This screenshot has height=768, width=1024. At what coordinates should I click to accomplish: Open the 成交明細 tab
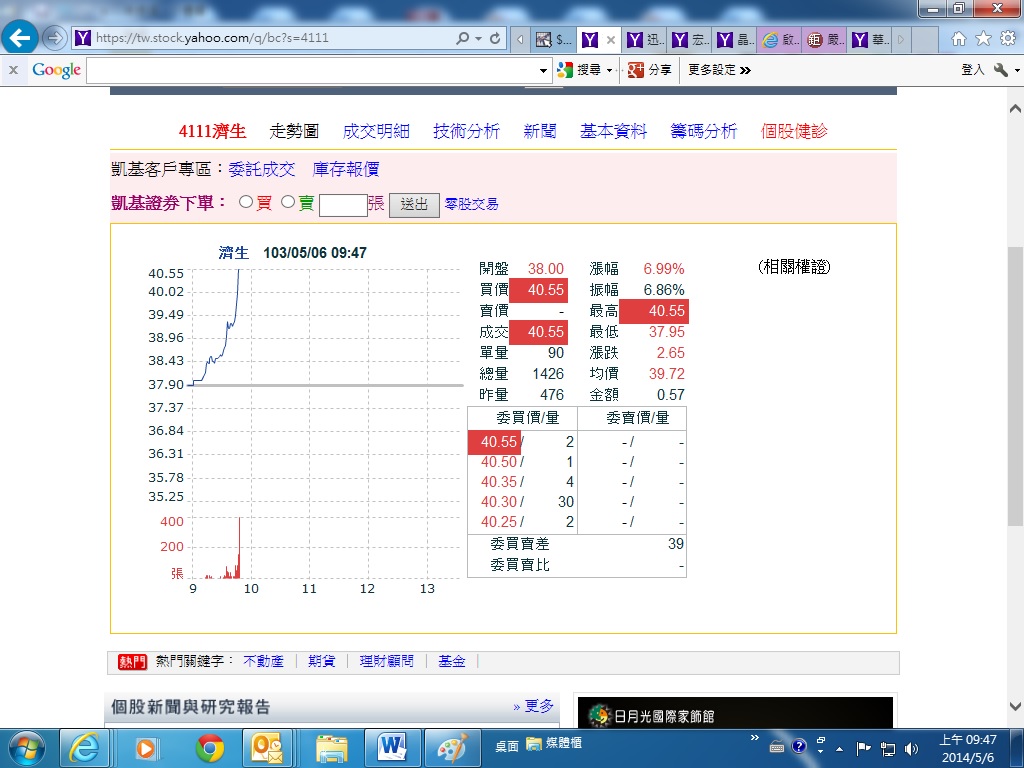point(376,131)
